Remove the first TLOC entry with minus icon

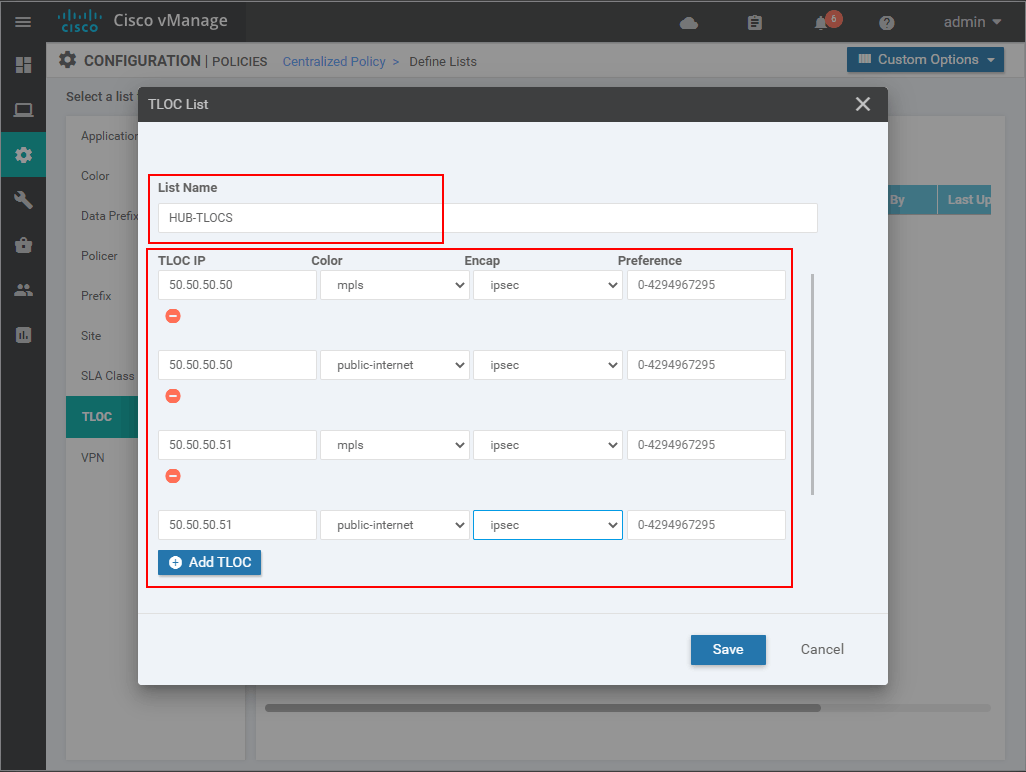[x=173, y=315]
